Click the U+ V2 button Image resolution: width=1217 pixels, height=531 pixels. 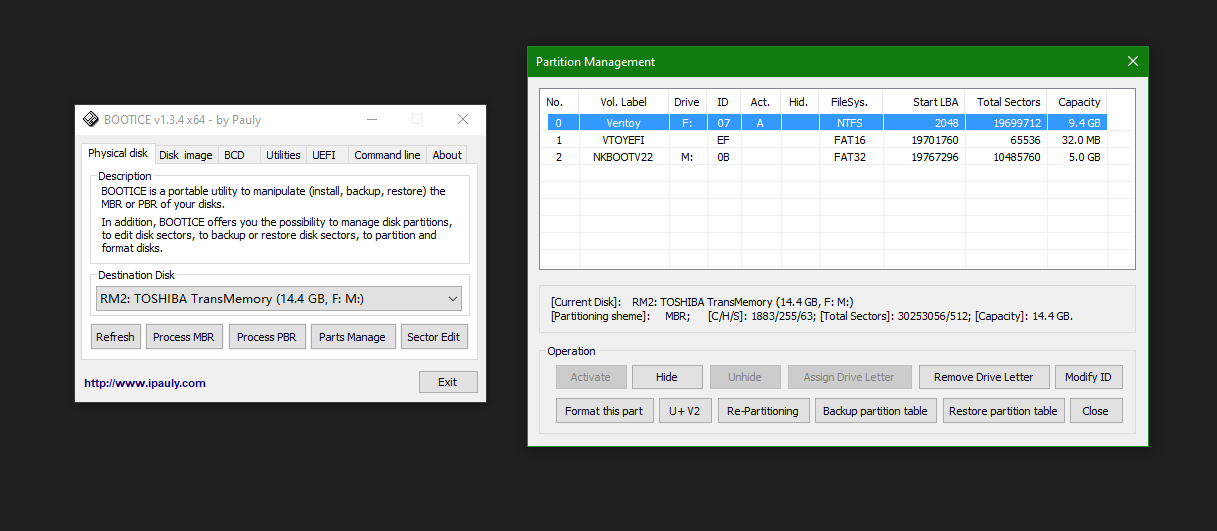685,411
